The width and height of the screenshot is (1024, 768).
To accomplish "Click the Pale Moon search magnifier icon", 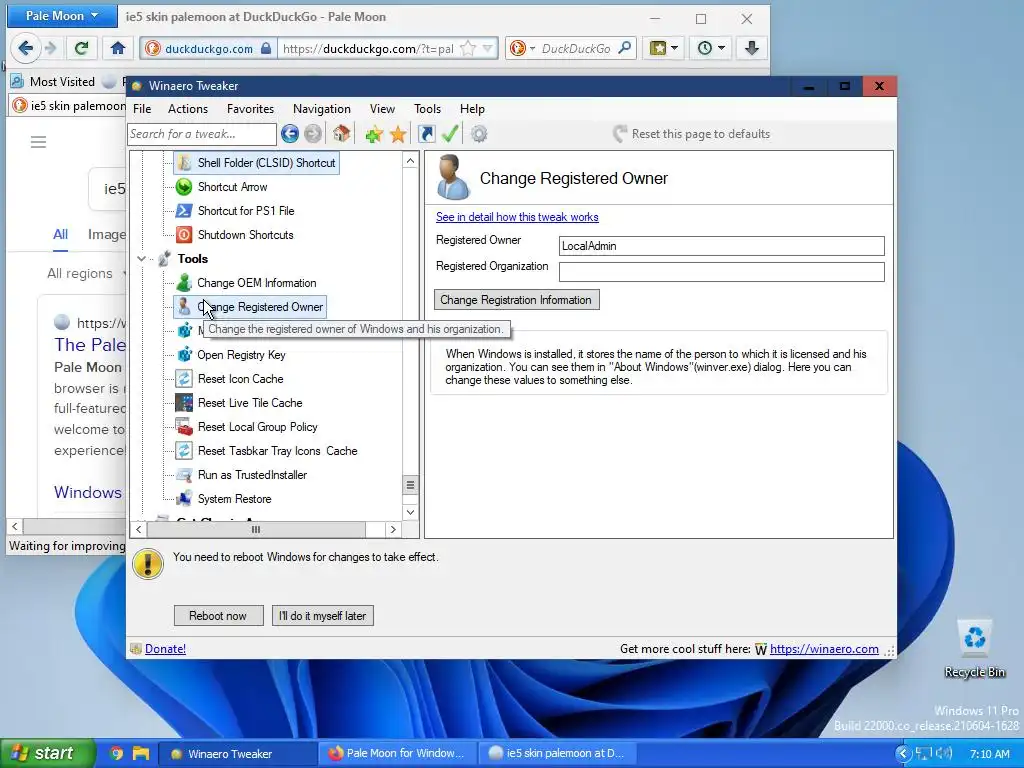I will pos(625,48).
